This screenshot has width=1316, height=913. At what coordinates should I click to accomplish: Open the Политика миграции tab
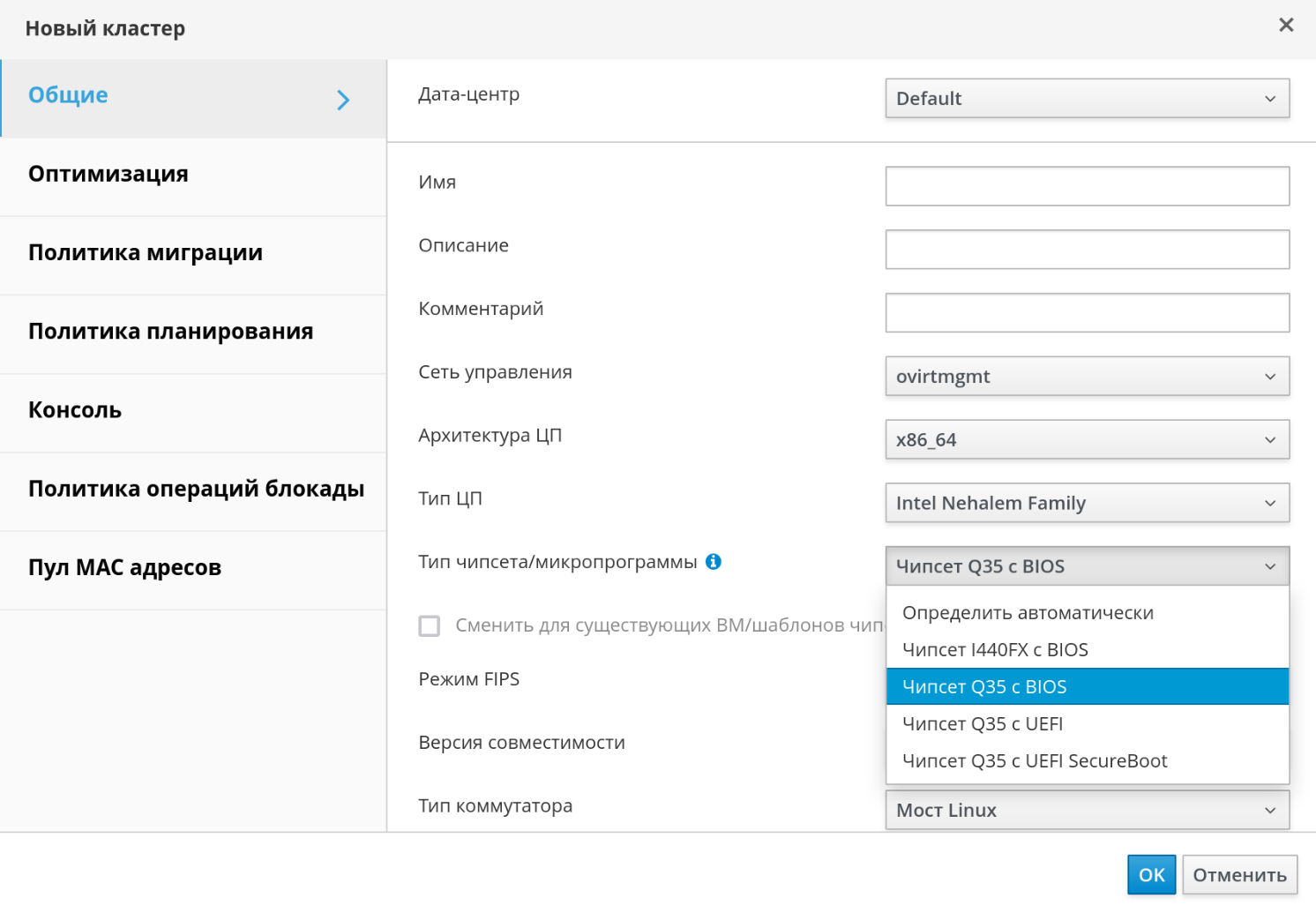click(x=146, y=253)
